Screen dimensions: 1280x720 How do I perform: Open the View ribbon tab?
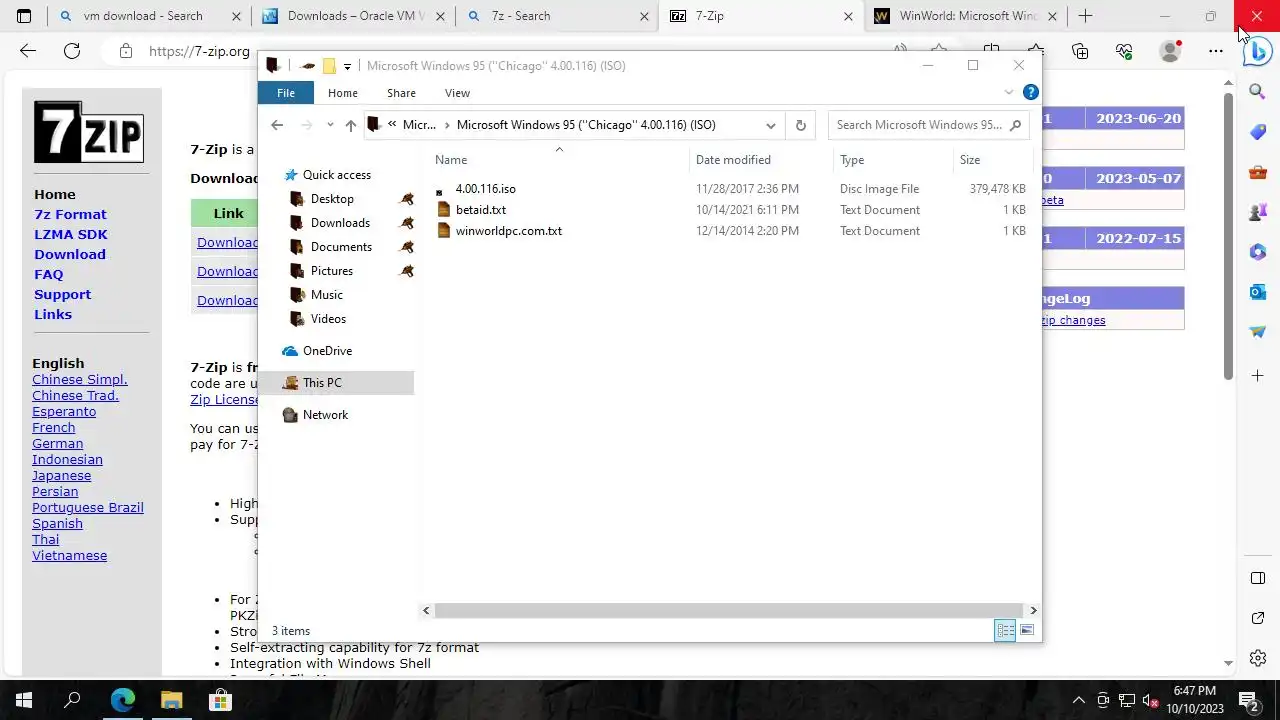click(x=457, y=93)
